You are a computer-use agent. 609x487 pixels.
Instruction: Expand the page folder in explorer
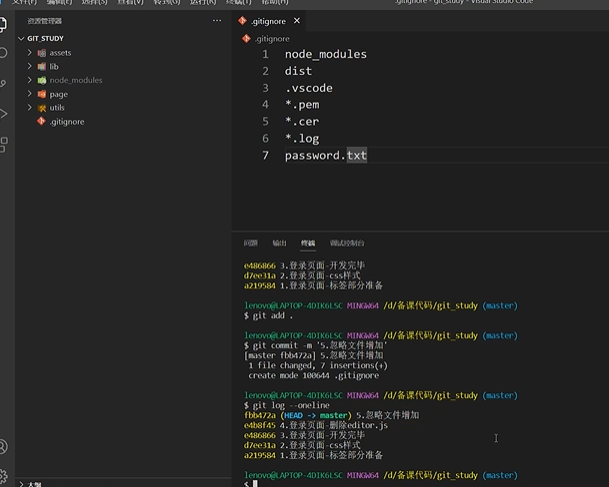tap(58, 94)
